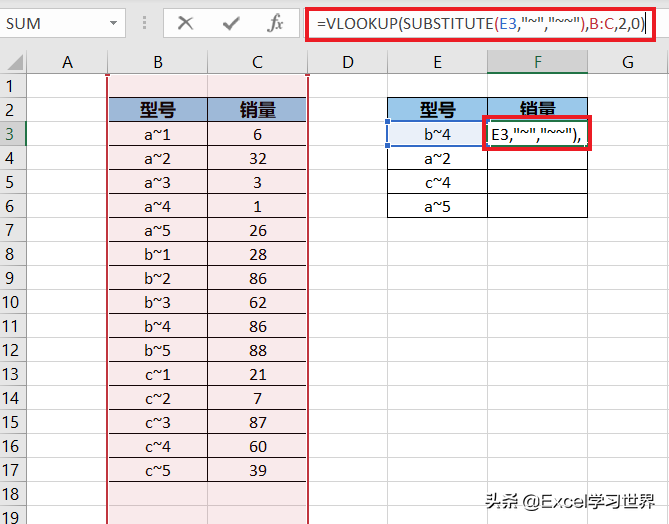The width and height of the screenshot is (669, 524).
Task: Select cell B7 containing a~5
Action: (158, 230)
